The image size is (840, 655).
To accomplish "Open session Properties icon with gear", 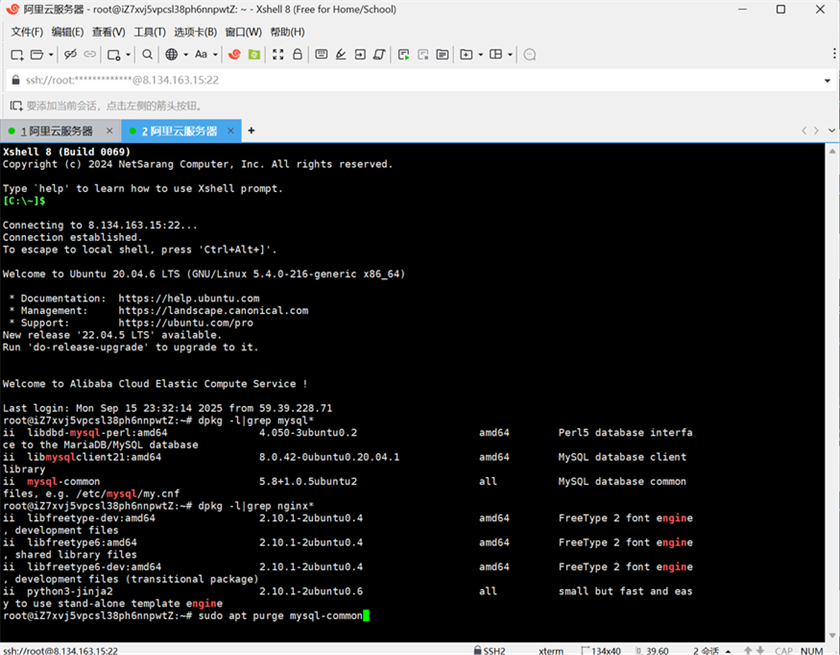I will coord(114,55).
